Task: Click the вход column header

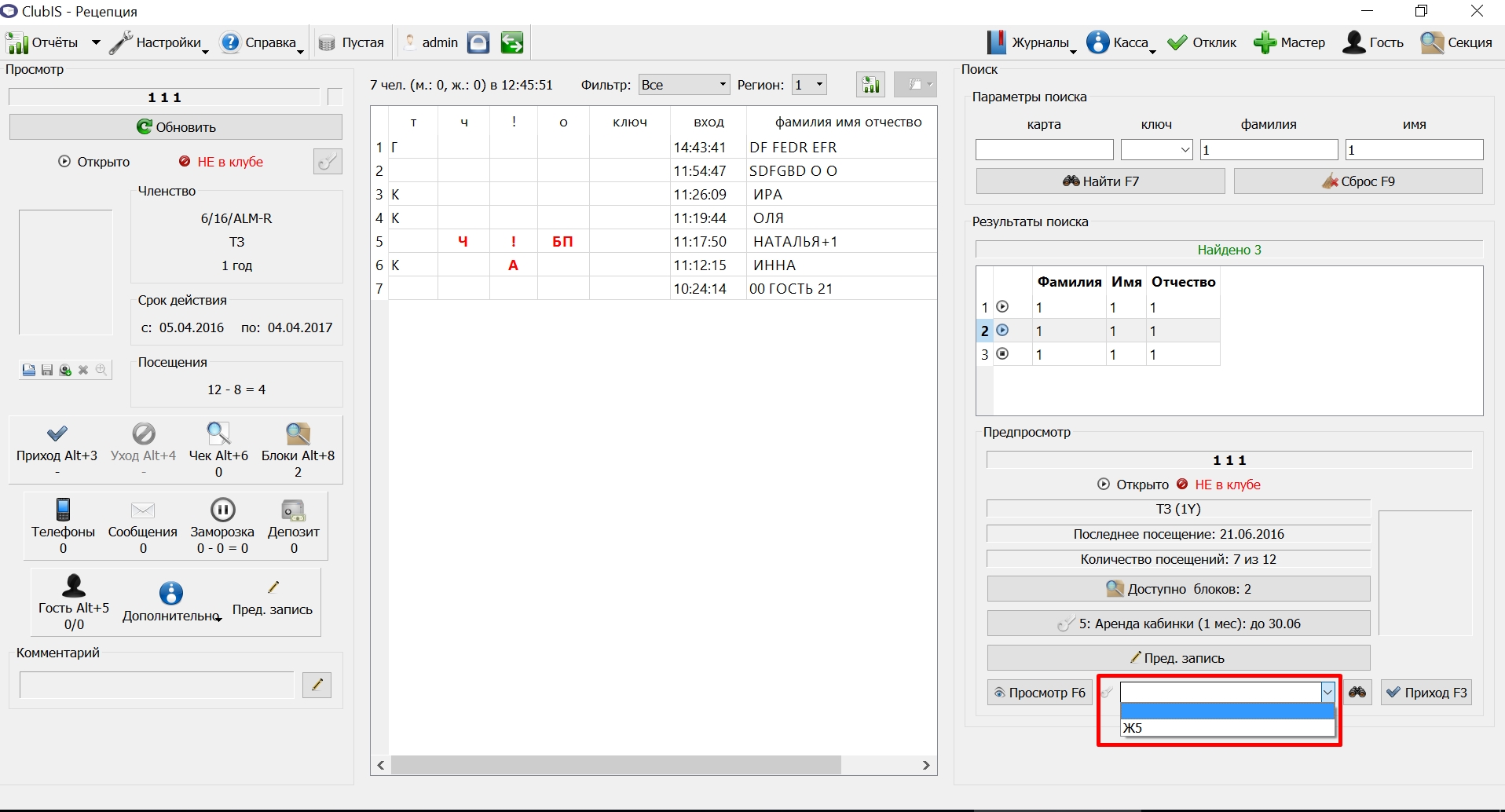Action: pyautogui.click(x=709, y=122)
